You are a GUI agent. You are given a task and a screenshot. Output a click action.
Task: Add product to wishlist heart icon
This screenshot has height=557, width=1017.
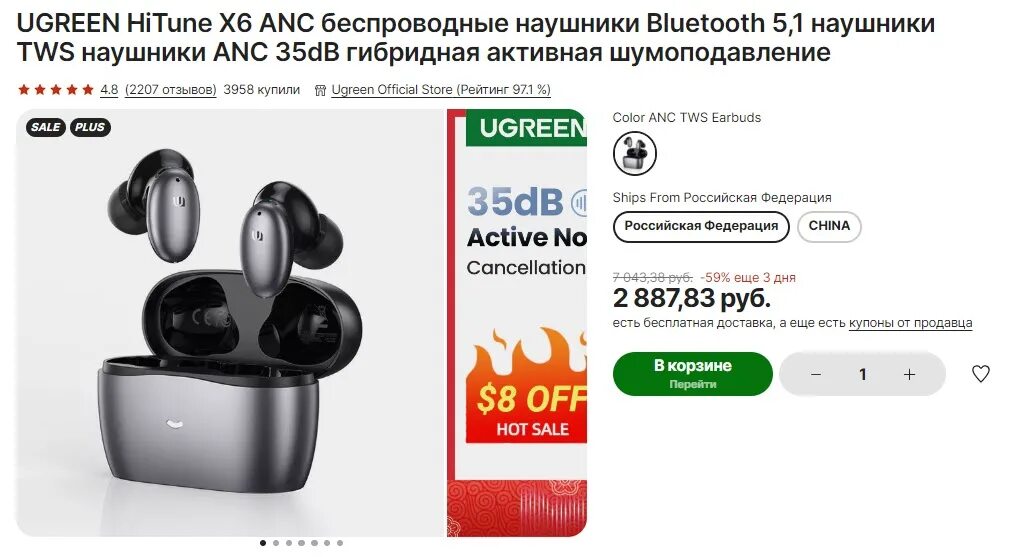click(980, 374)
